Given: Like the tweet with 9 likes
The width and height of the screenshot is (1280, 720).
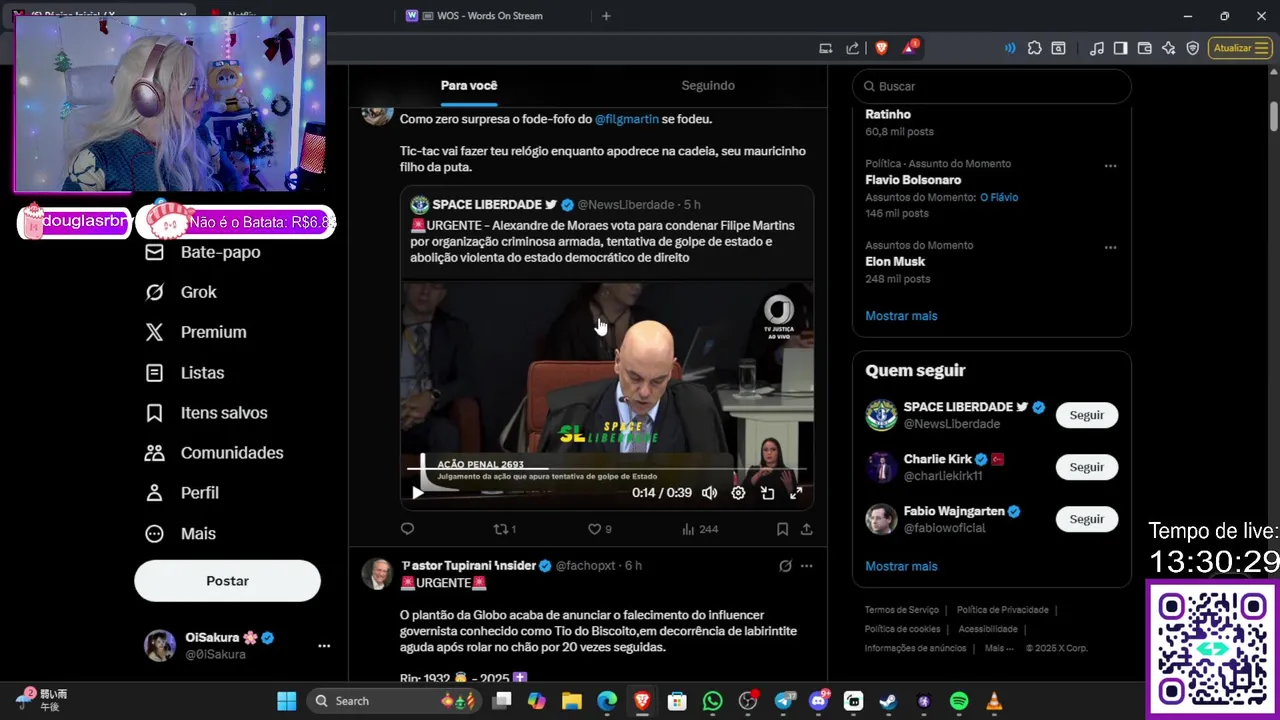Looking at the screenshot, I should (x=599, y=529).
